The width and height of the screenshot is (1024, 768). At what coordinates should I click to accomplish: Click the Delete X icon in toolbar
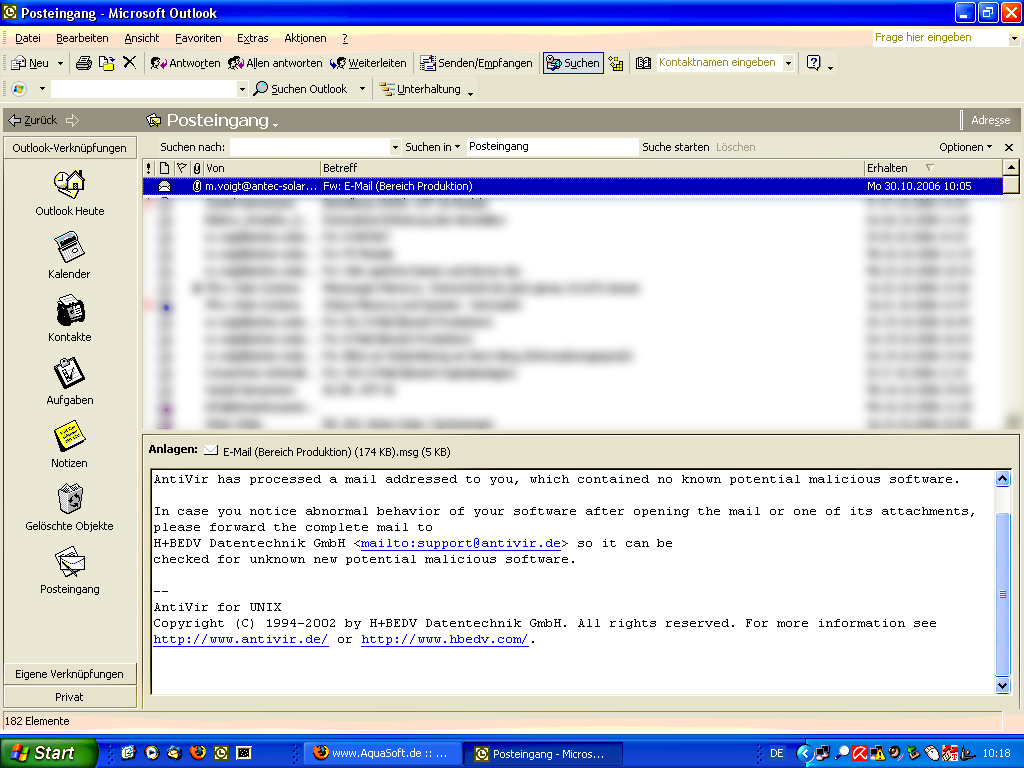tap(129, 63)
